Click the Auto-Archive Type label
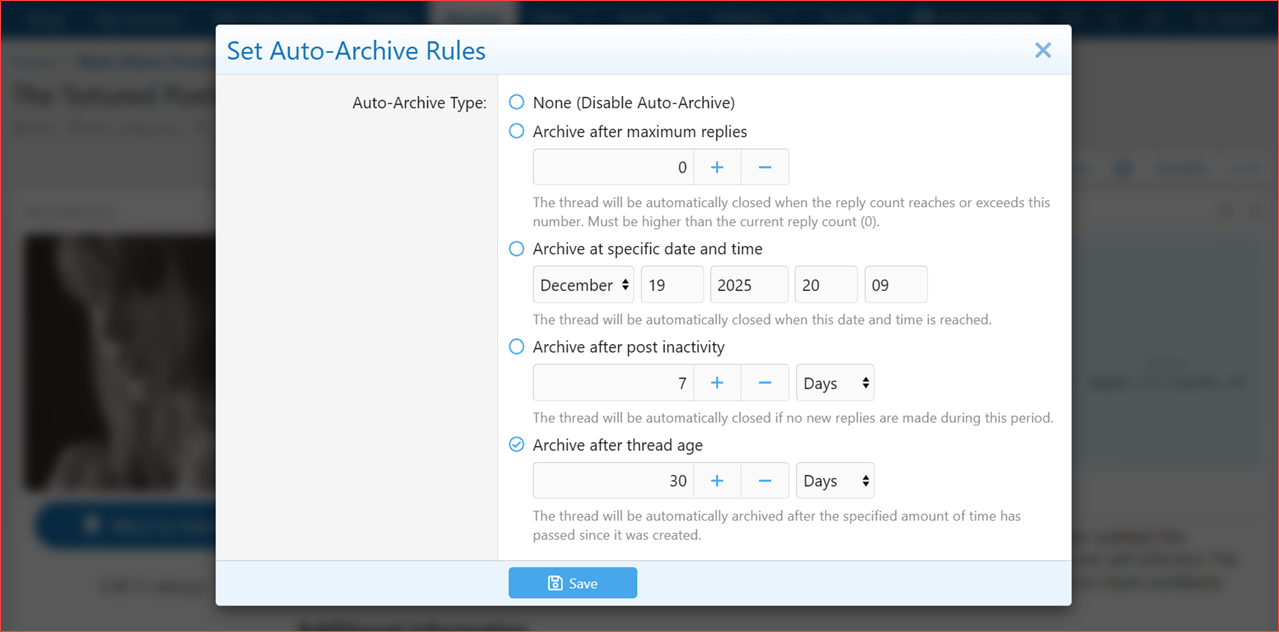Image resolution: width=1279 pixels, height=632 pixels. tap(419, 102)
